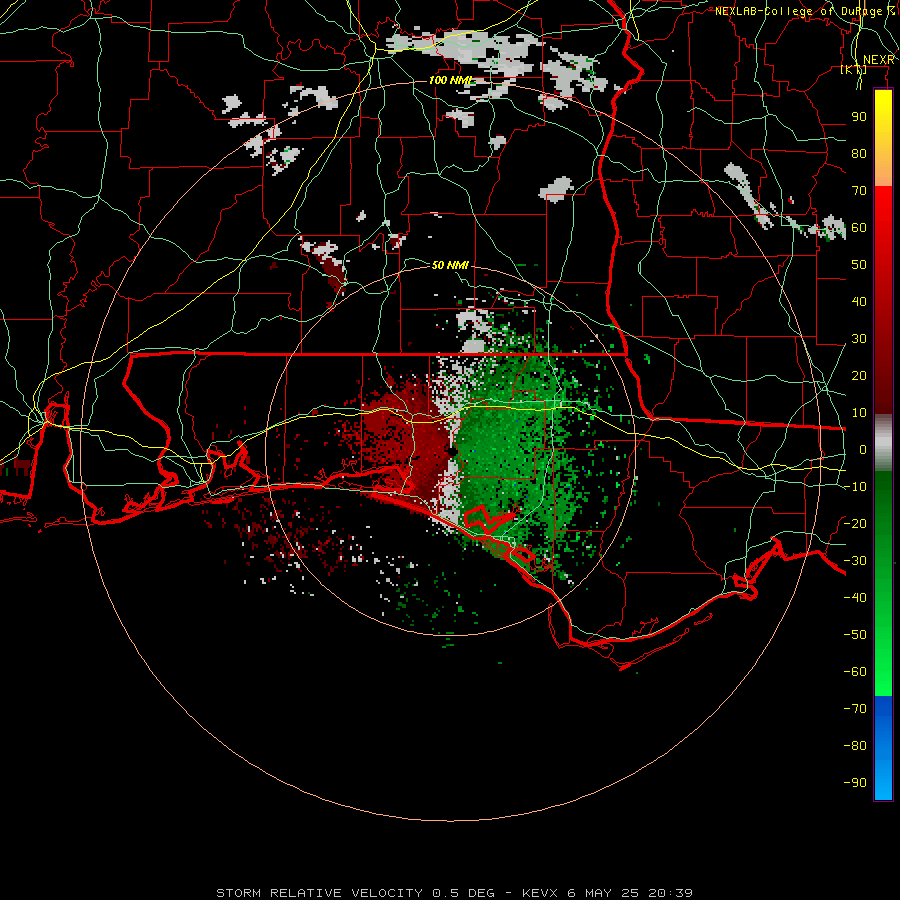This screenshot has width=900, height=900.
Task: Click the -50 label on the scale
Action: [x=855, y=635]
